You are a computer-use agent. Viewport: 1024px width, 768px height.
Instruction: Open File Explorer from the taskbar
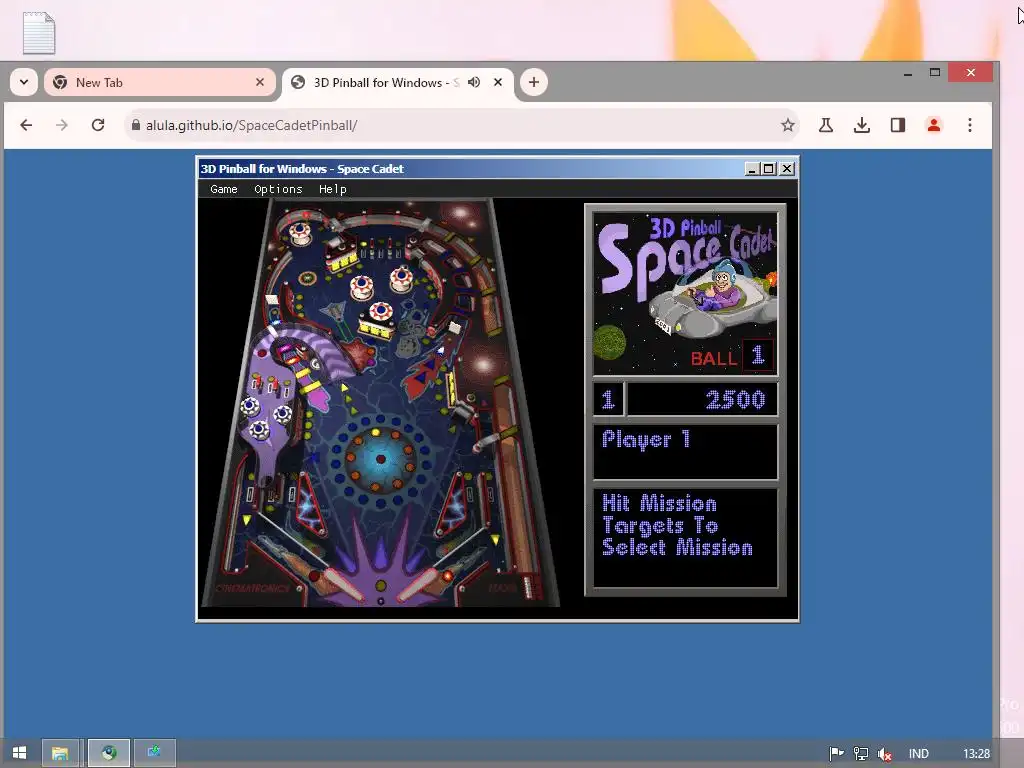click(60, 753)
